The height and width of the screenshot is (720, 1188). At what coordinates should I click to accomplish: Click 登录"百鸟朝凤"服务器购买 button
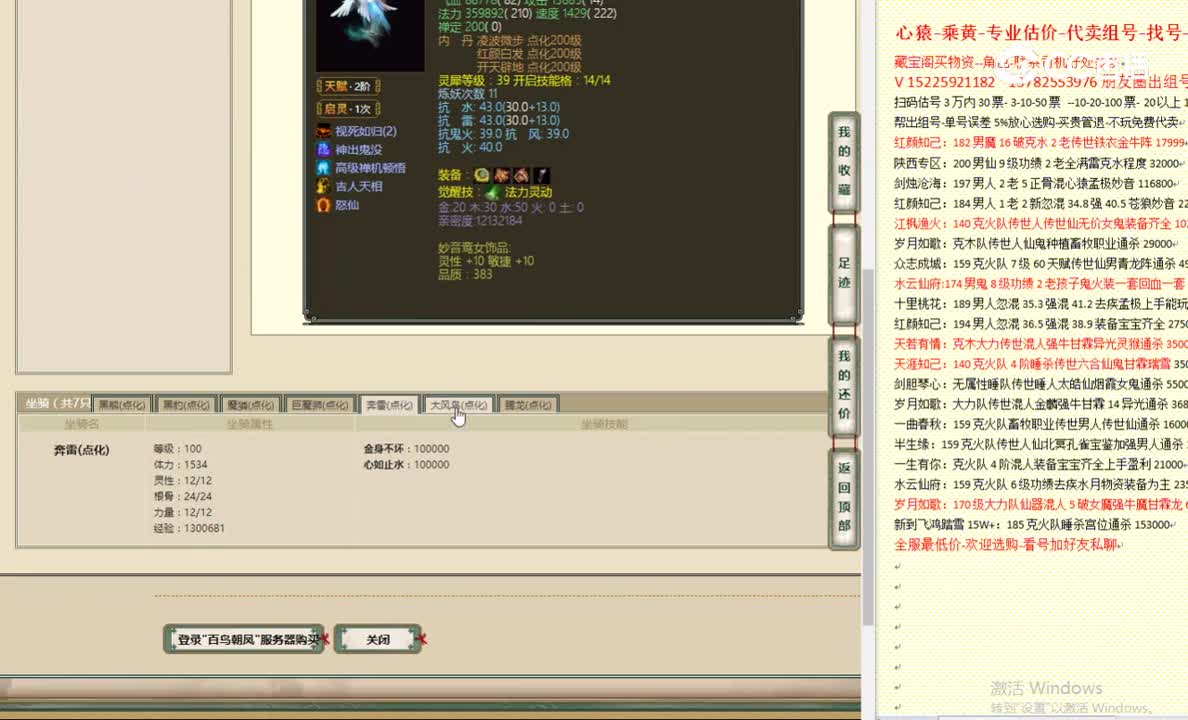(244, 640)
